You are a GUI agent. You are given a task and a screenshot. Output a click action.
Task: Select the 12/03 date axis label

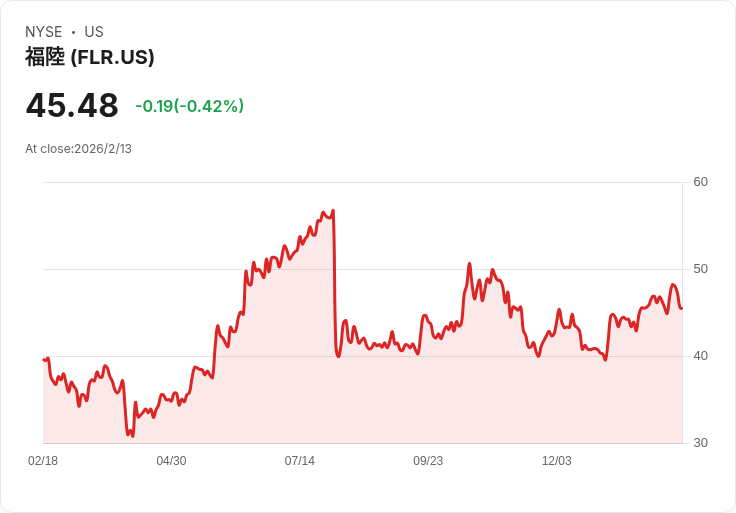557,461
